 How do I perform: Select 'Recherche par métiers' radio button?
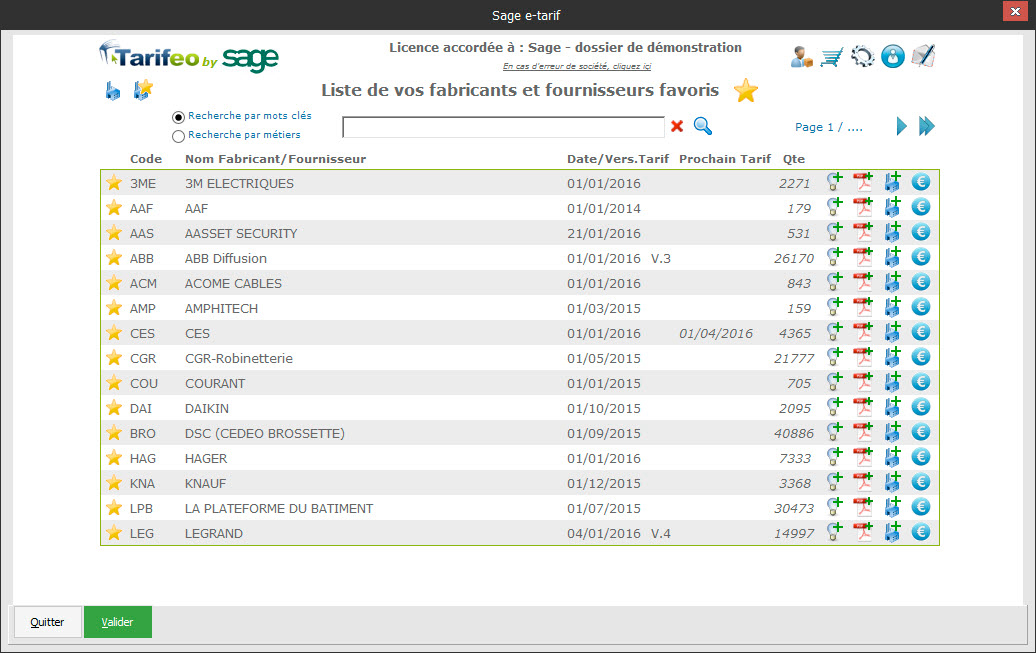(x=179, y=136)
